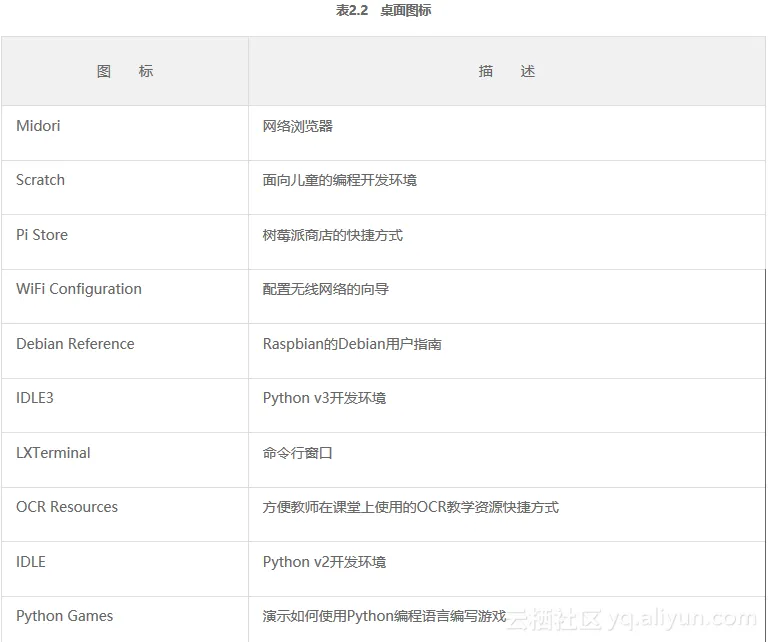Screen dimensions: 768x642
Task: Click the '描 述' column header
Action: click(507, 71)
